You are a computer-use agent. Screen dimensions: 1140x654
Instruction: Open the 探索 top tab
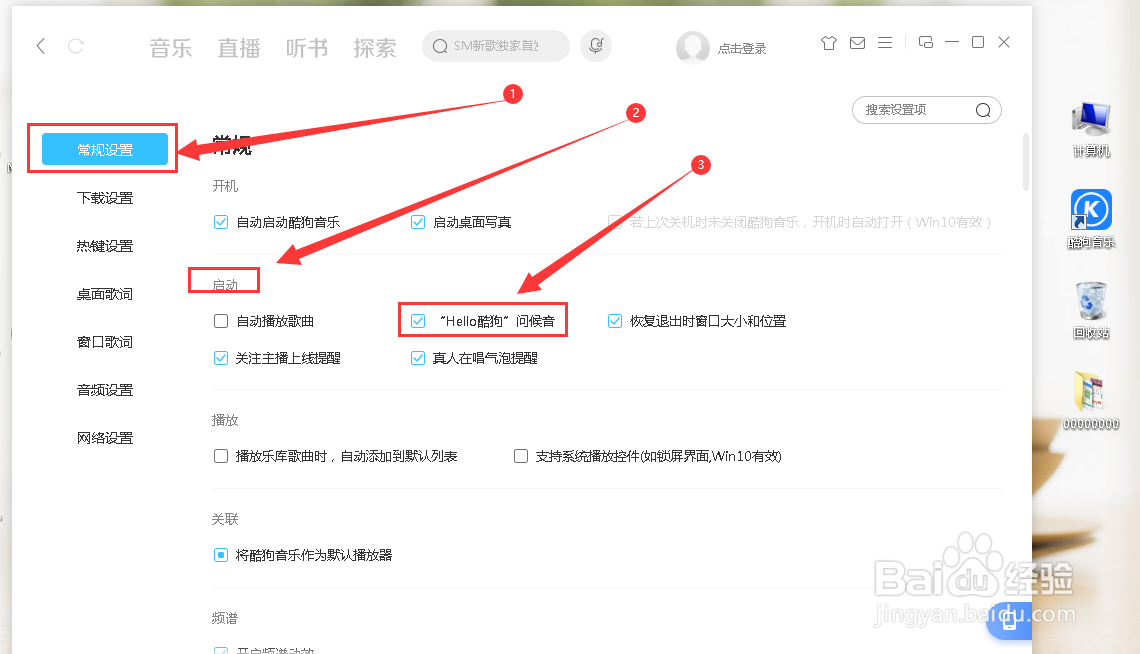374,48
